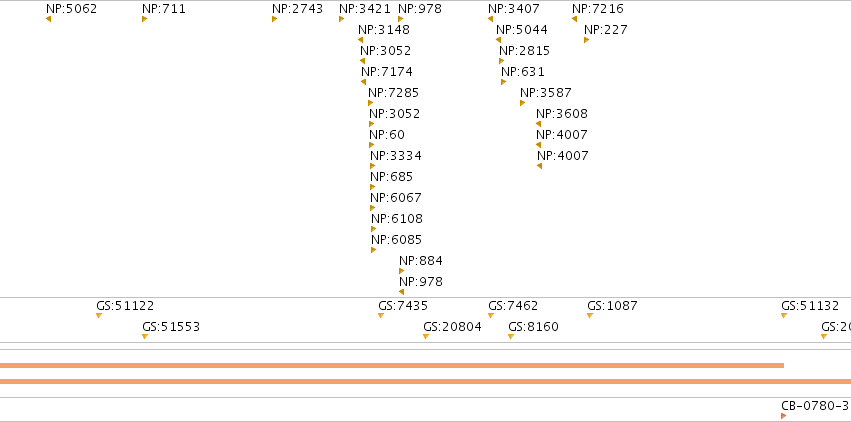Choose the NP:5044 feature arrow
Screen dimensions: 851x422
(498, 40)
